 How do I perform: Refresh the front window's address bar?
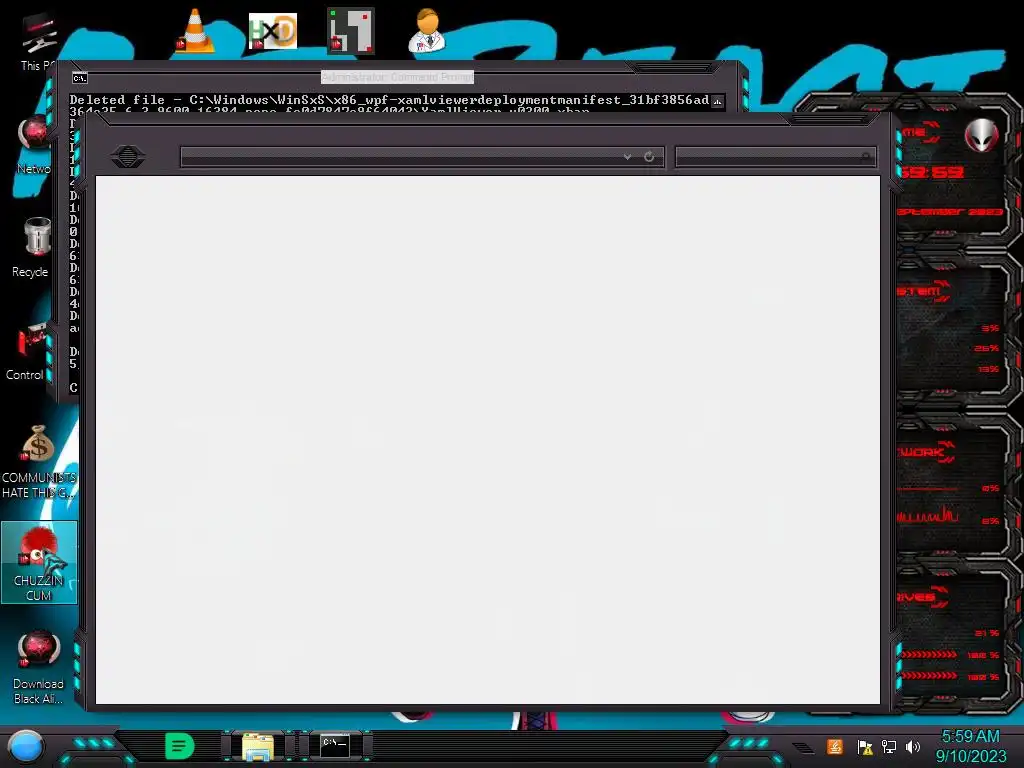[649, 157]
